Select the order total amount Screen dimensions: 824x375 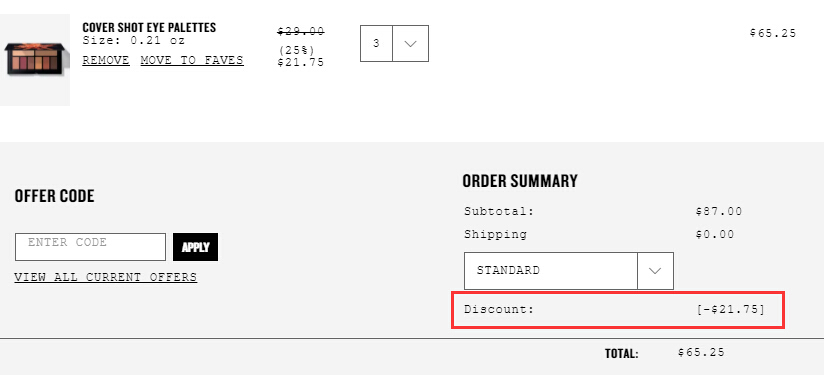tap(701, 352)
